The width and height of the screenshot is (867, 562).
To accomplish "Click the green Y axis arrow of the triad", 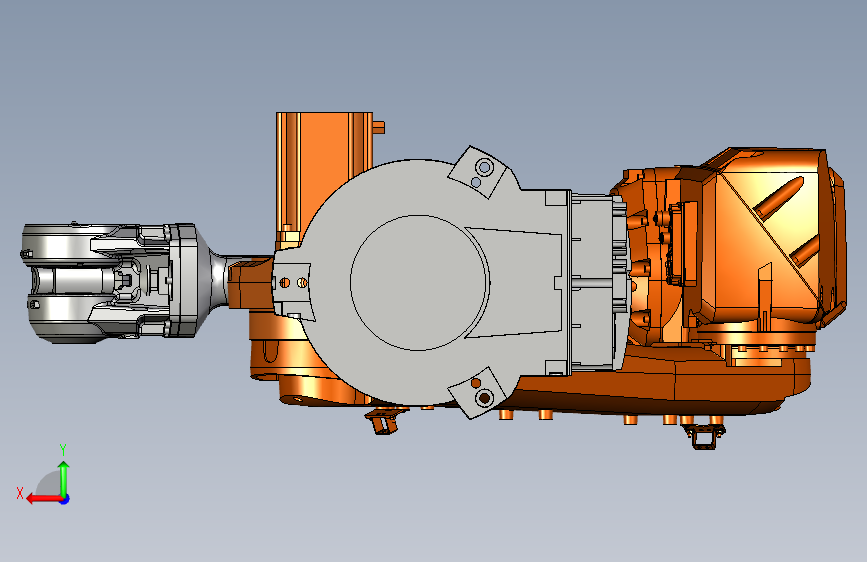I will [64, 477].
